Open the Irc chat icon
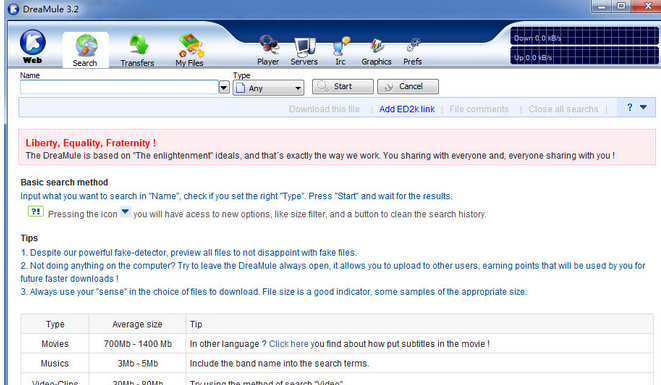Viewport: 661px width, 385px height. point(341,46)
